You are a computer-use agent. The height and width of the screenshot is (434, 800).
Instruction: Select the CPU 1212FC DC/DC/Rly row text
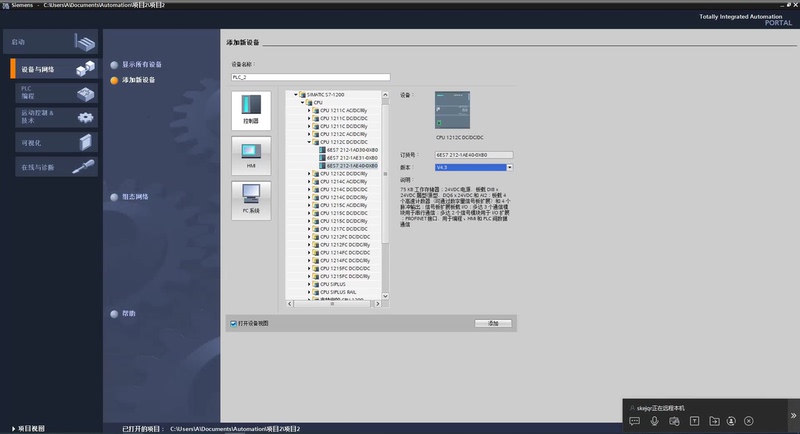click(345, 245)
